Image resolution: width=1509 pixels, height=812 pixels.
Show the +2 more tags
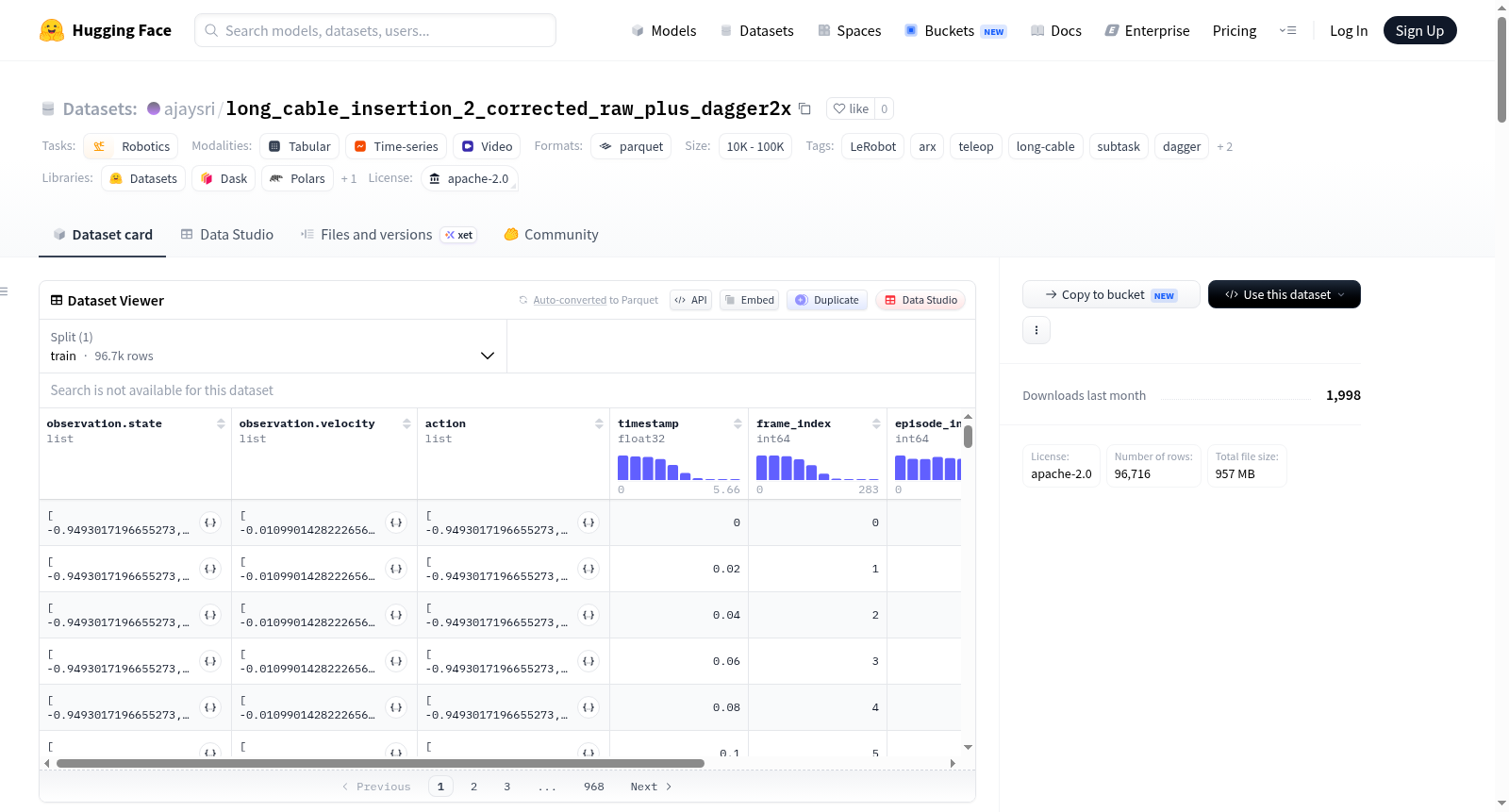1224,146
